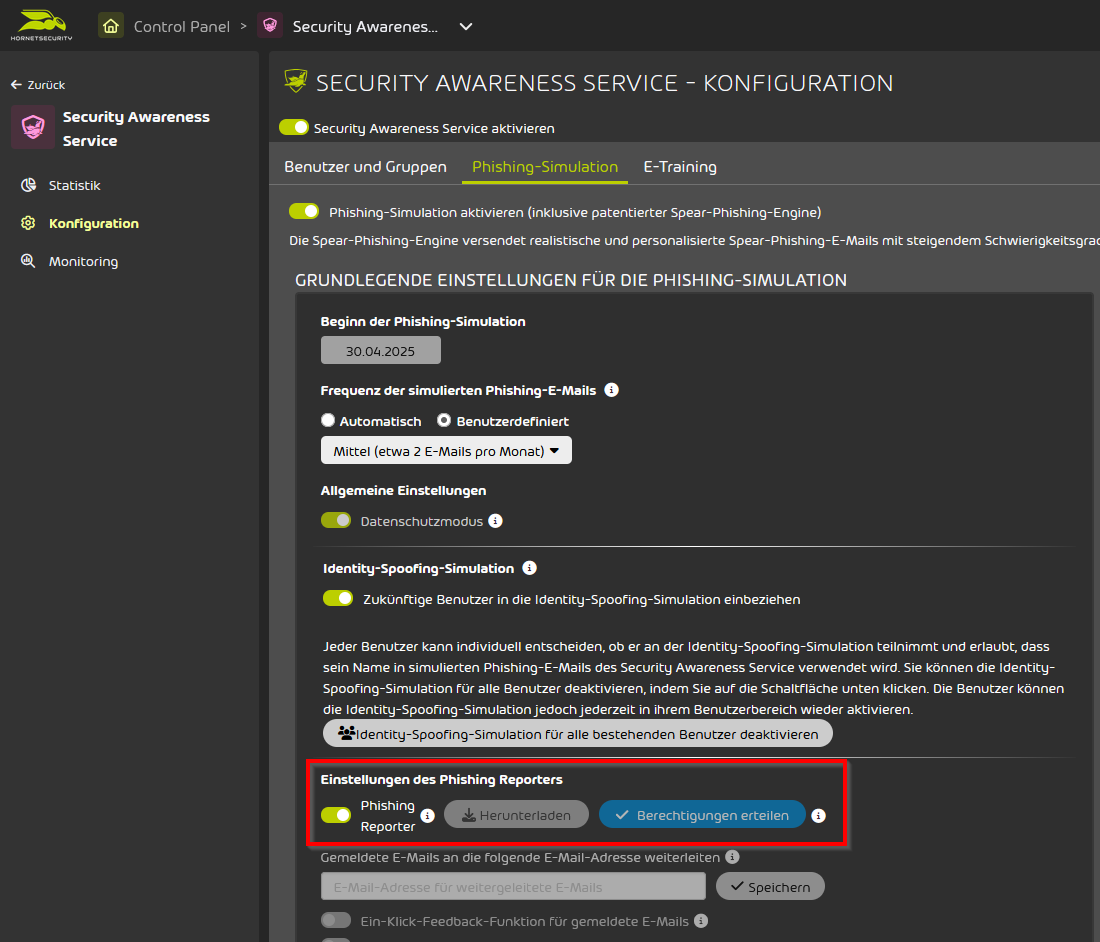
Task: Show info for Datenschutzmodus
Action: click(x=495, y=521)
